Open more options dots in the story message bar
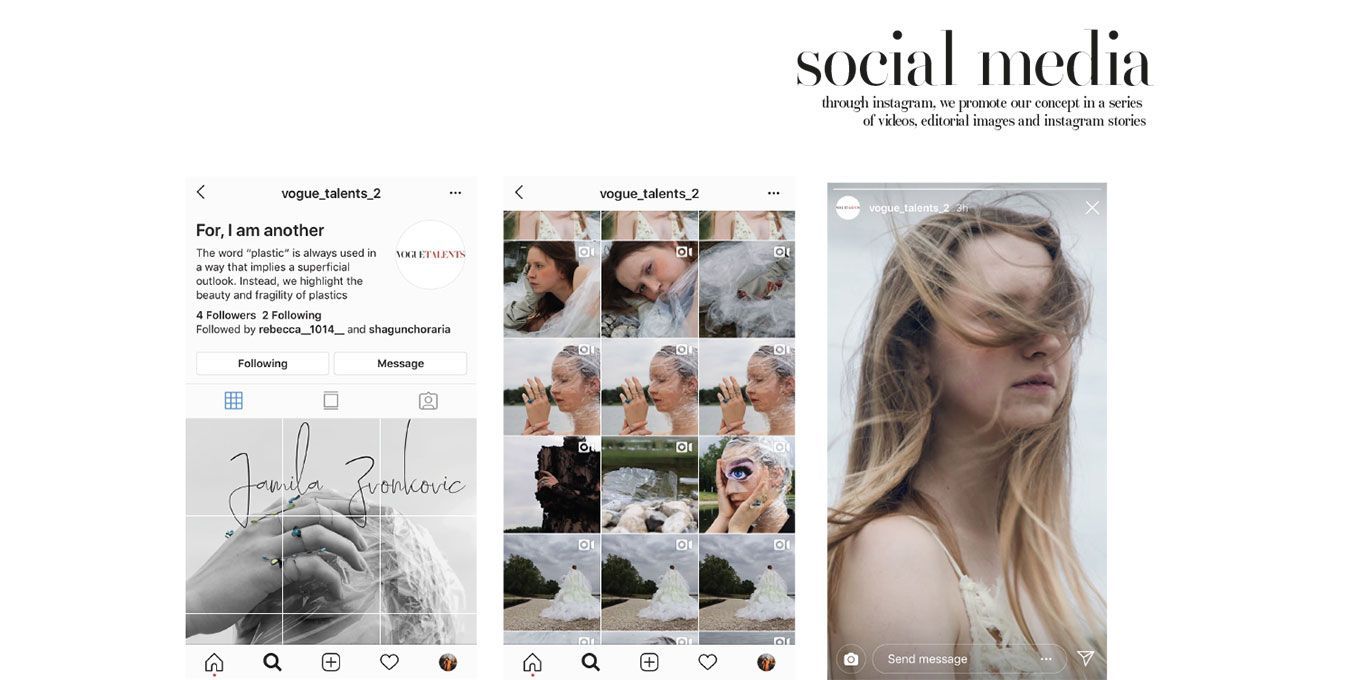 [x=1046, y=659]
